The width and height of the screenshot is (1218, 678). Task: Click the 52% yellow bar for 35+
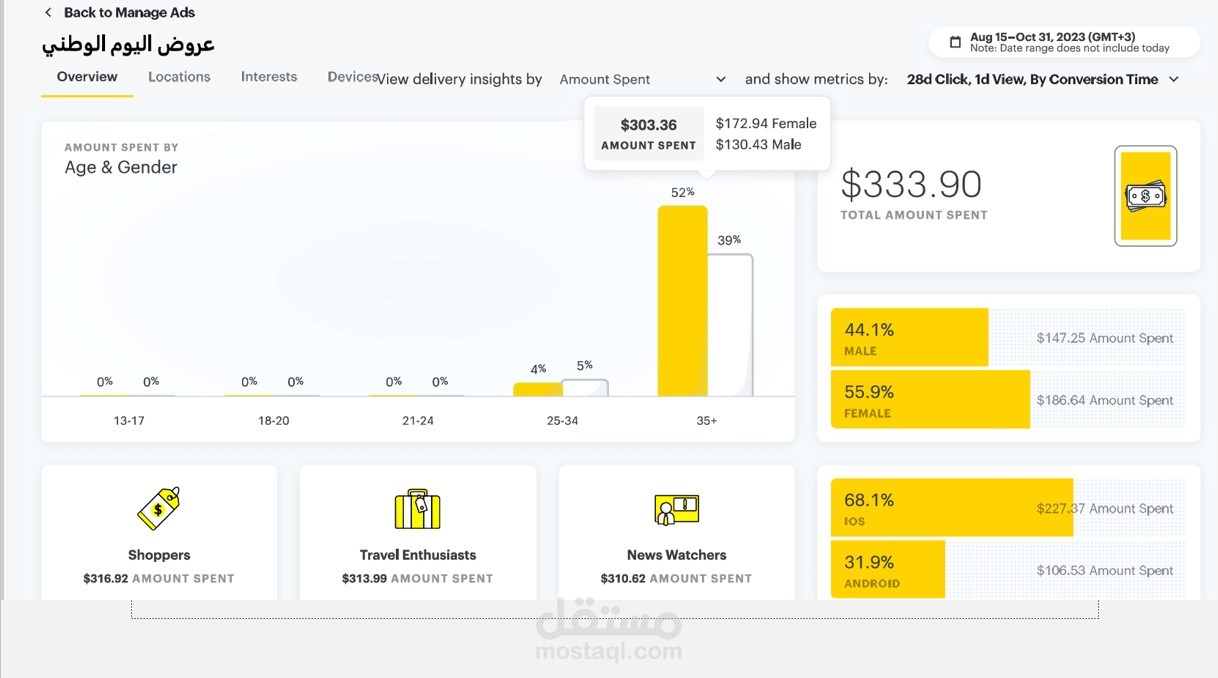click(x=682, y=301)
